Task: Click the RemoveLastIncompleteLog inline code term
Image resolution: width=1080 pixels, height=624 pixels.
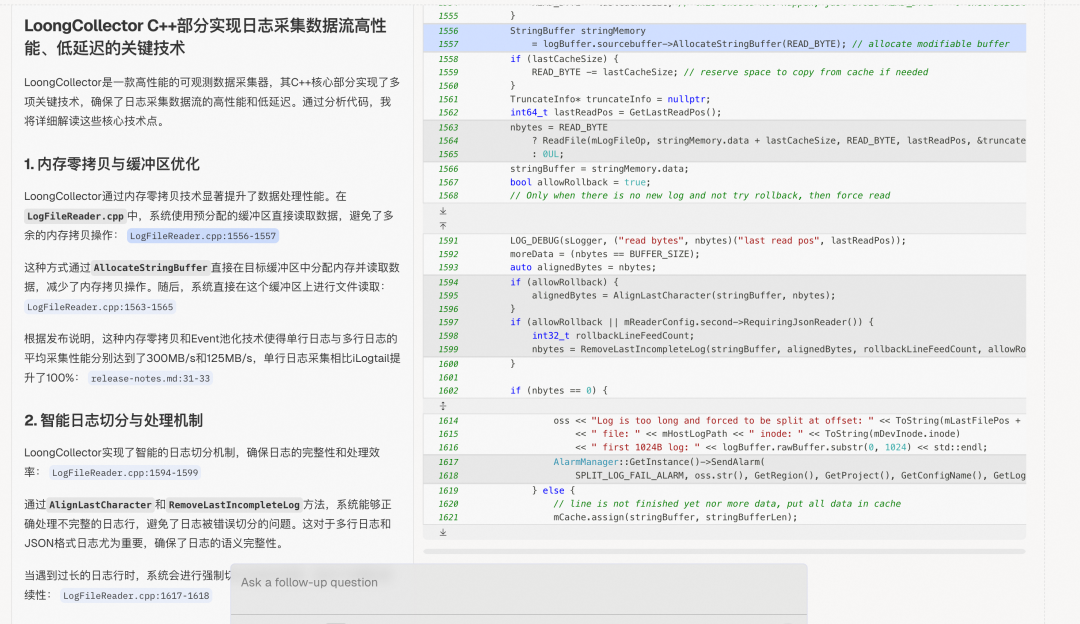Action: click(233, 505)
